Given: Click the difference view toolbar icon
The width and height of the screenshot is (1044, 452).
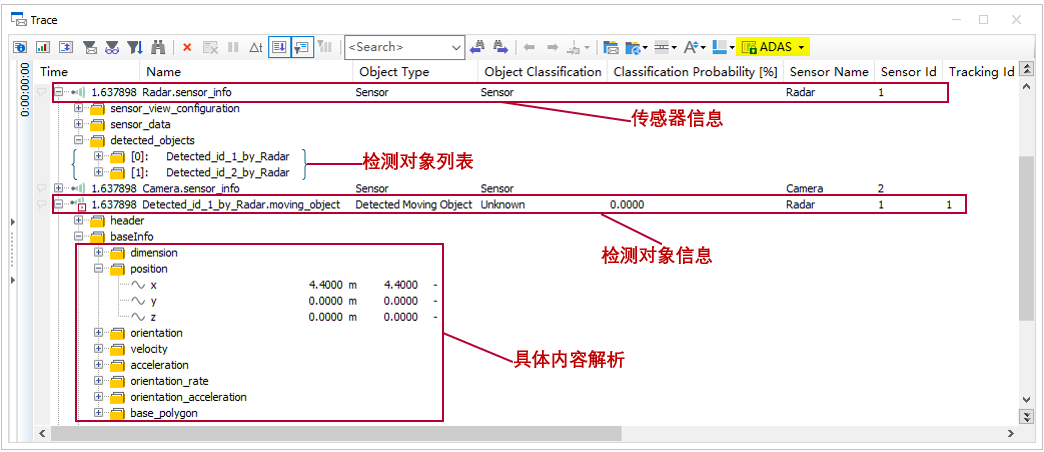Looking at the screenshot, I should (66, 47).
